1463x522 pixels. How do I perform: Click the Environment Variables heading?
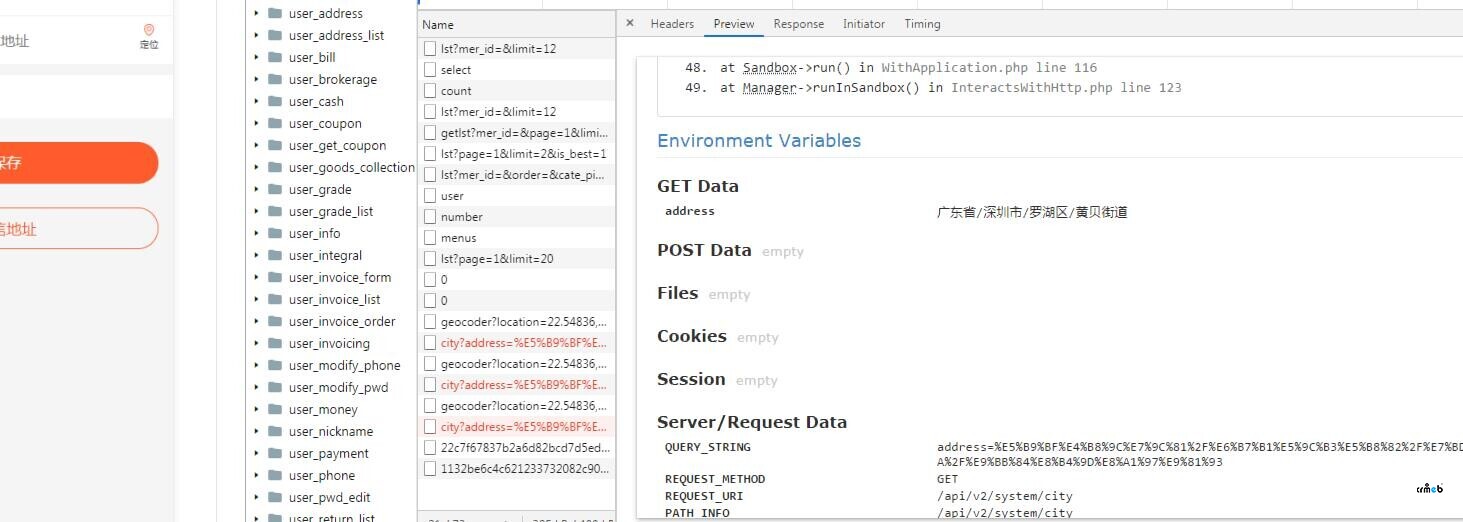pos(759,140)
